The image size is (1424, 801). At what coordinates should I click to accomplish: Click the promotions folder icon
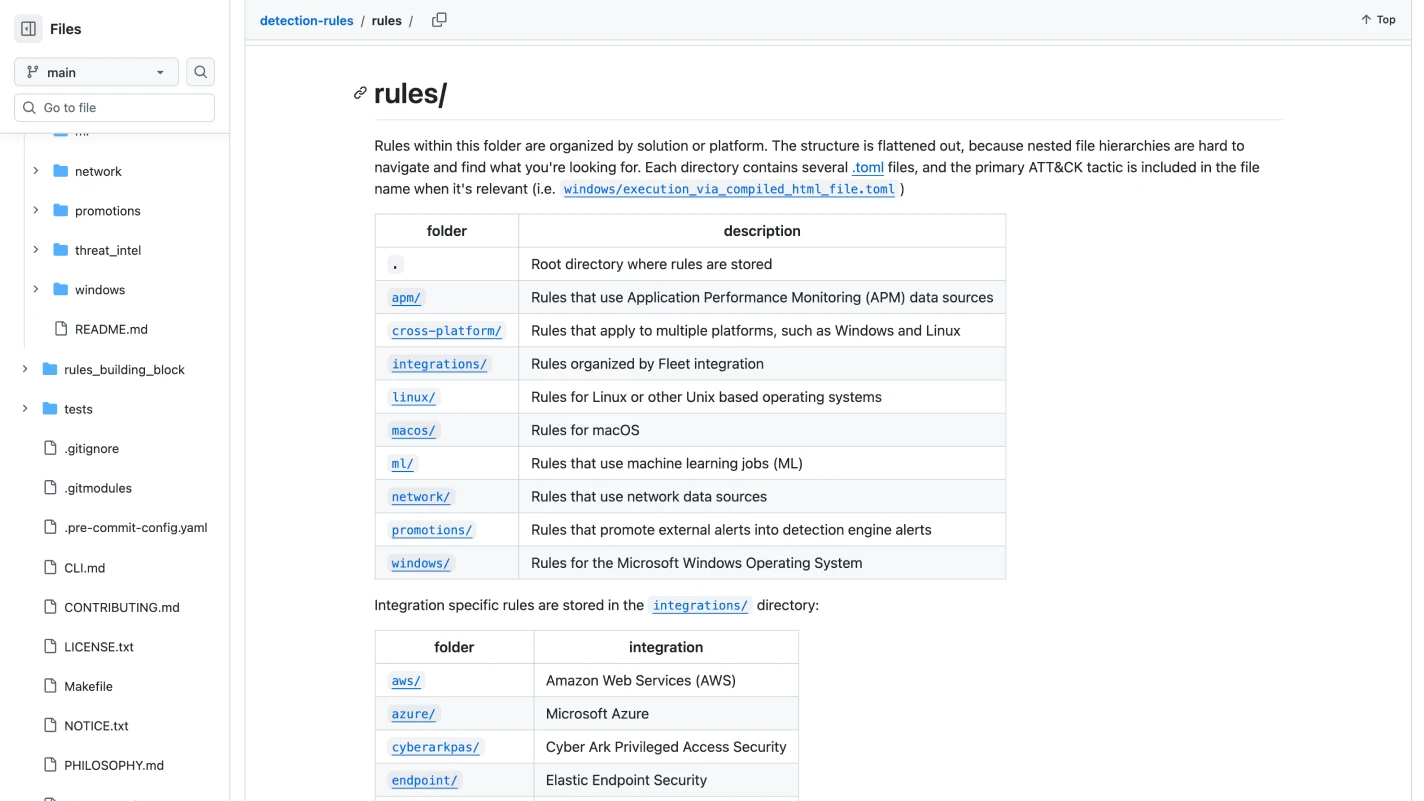(61, 211)
